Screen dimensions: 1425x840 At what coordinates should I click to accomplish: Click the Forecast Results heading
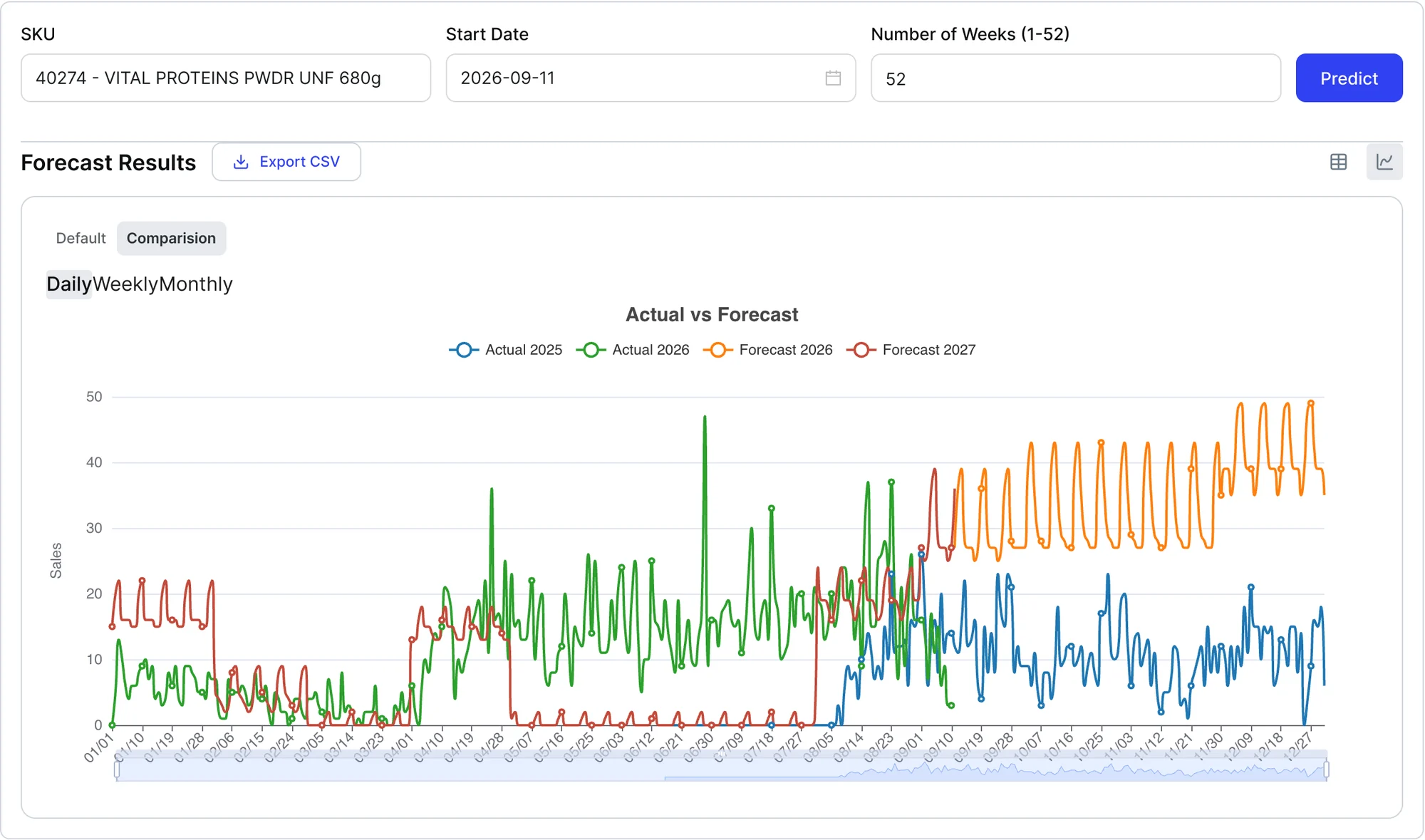pos(108,162)
